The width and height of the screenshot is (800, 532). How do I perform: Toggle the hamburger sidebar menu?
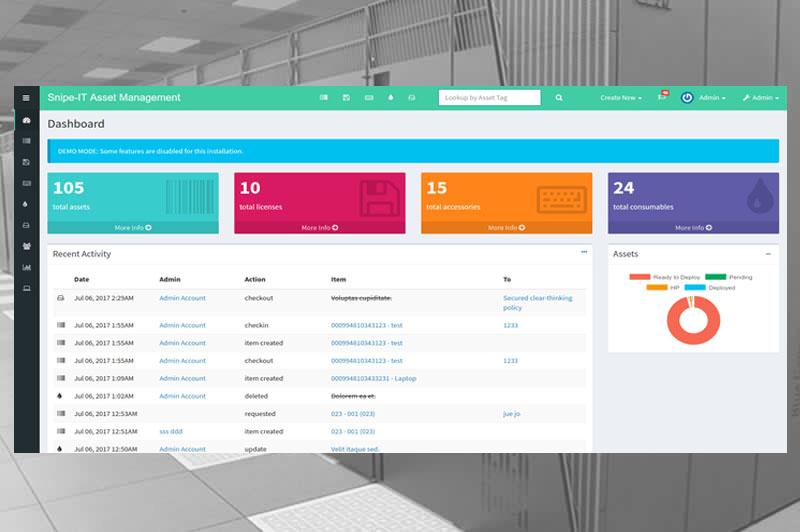[x=26, y=98]
